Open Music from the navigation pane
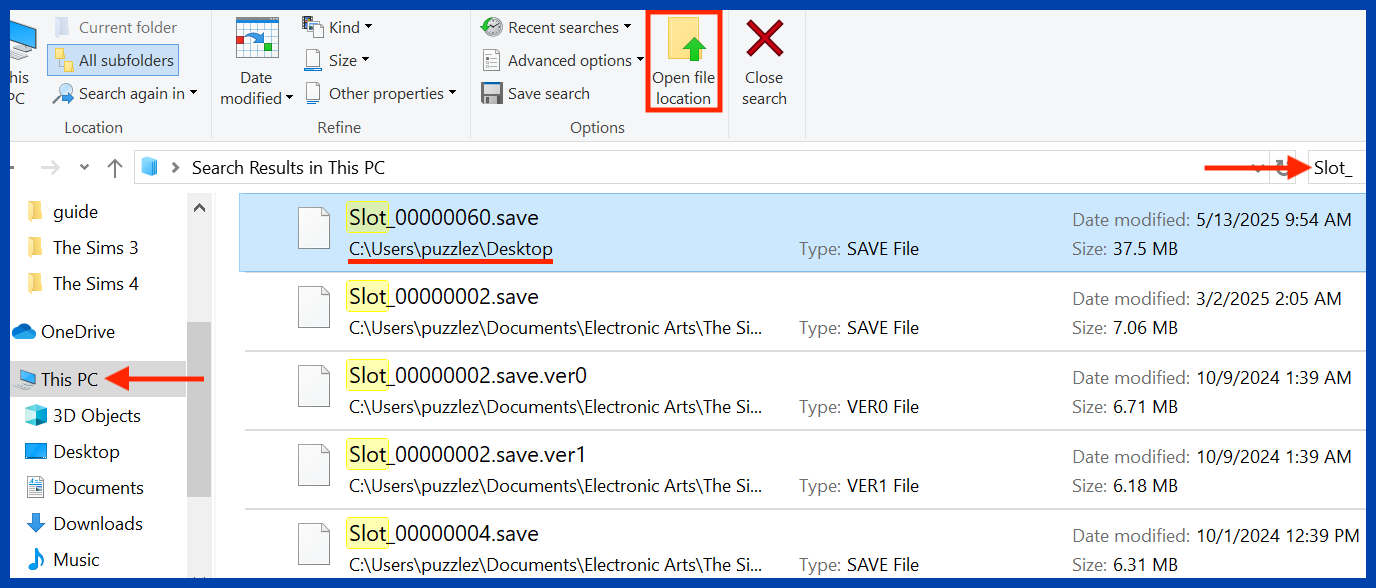 pos(76,559)
